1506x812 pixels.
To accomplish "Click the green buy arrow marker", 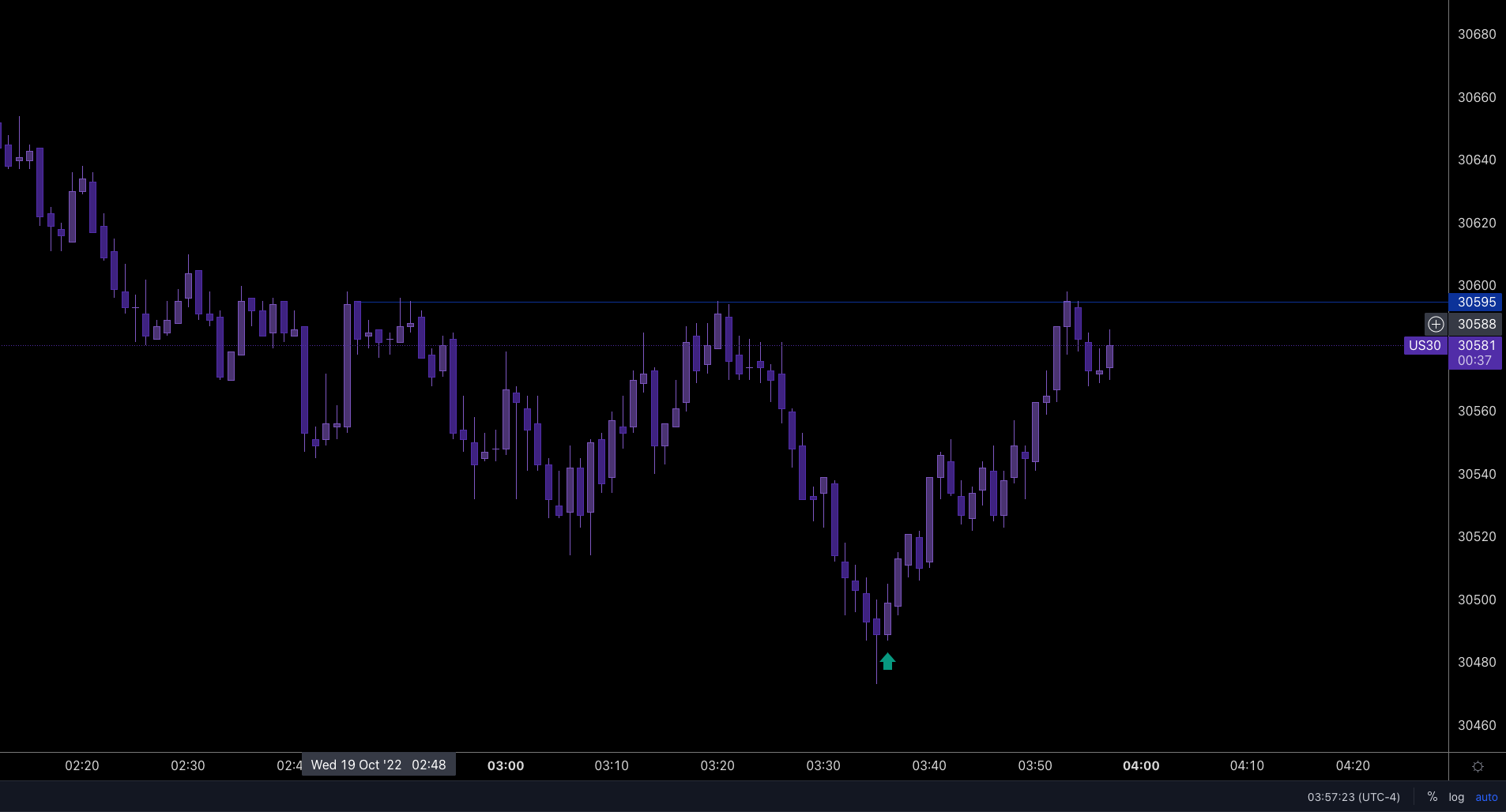I will pyautogui.click(x=887, y=662).
